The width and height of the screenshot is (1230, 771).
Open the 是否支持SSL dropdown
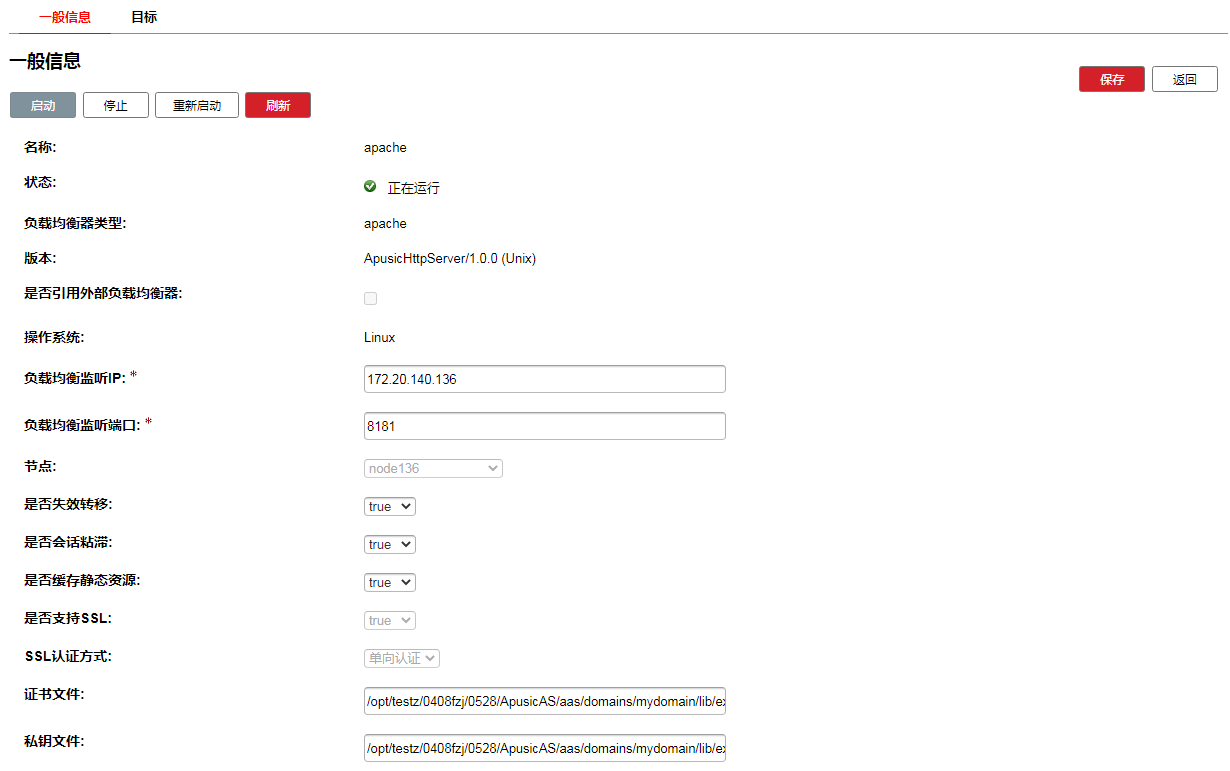tap(389, 620)
